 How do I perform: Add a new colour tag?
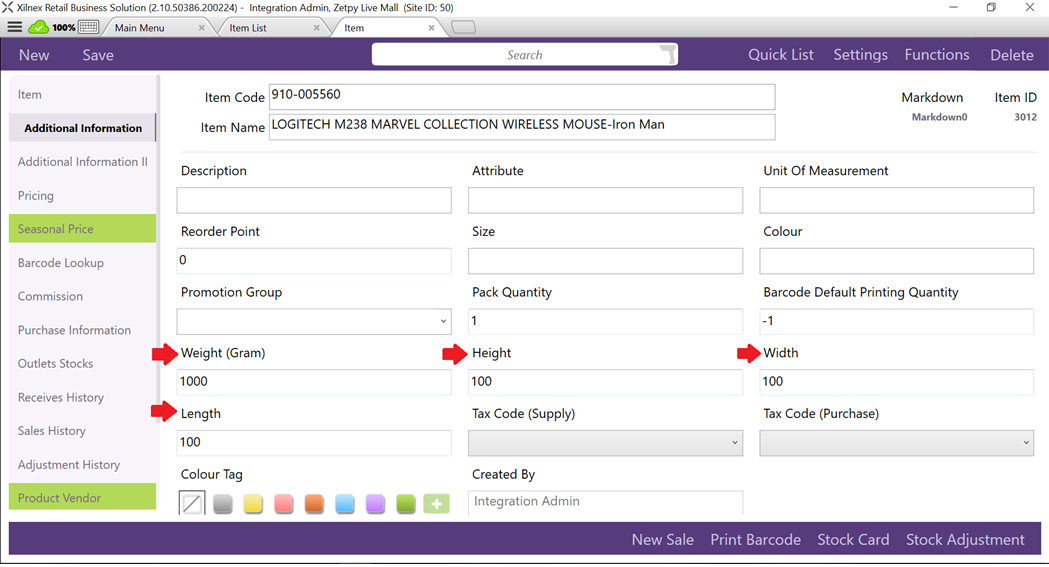point(436,503)
